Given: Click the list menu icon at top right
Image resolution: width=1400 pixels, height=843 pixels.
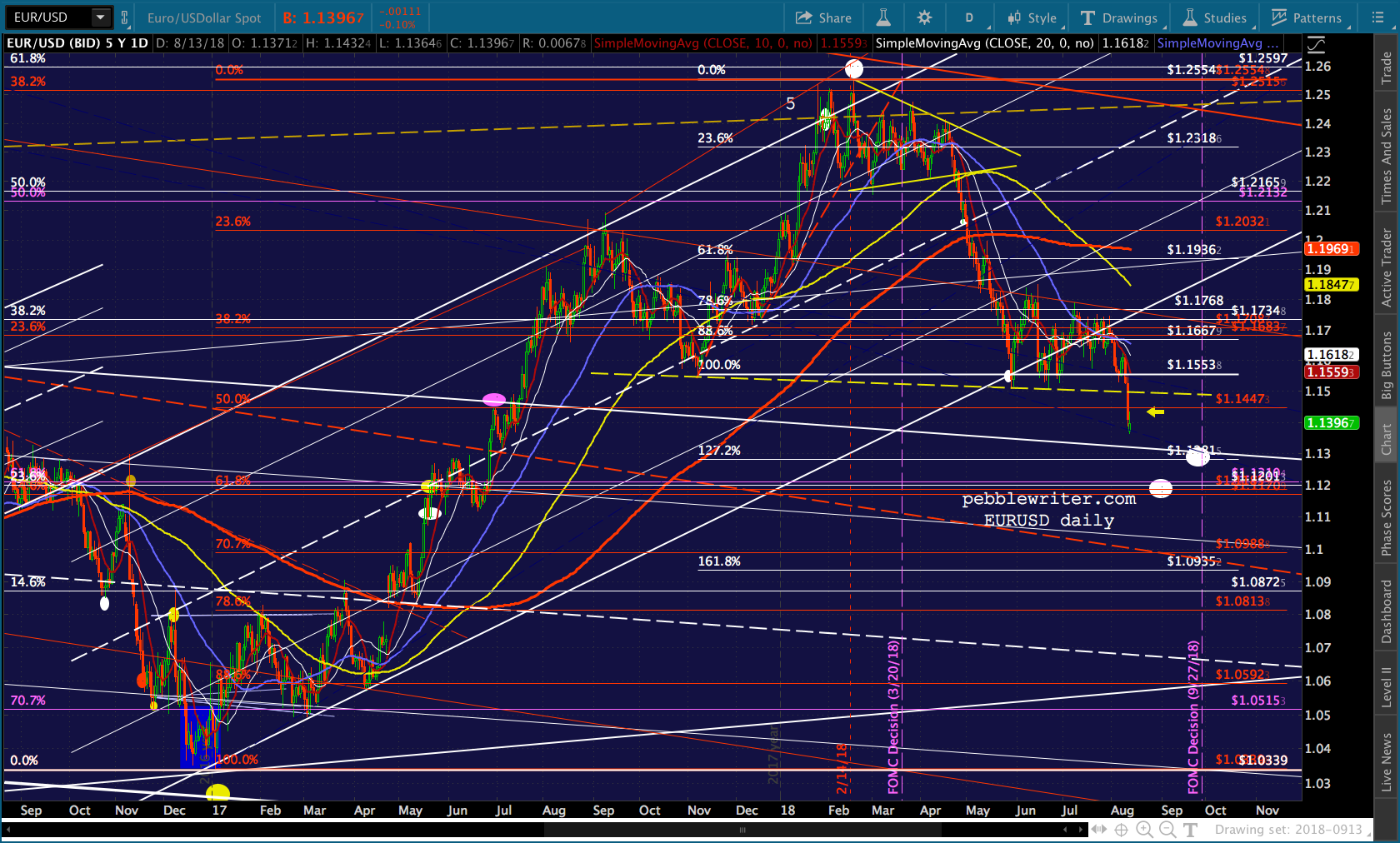Looking at the screenshot, I should coord(1377,17).
